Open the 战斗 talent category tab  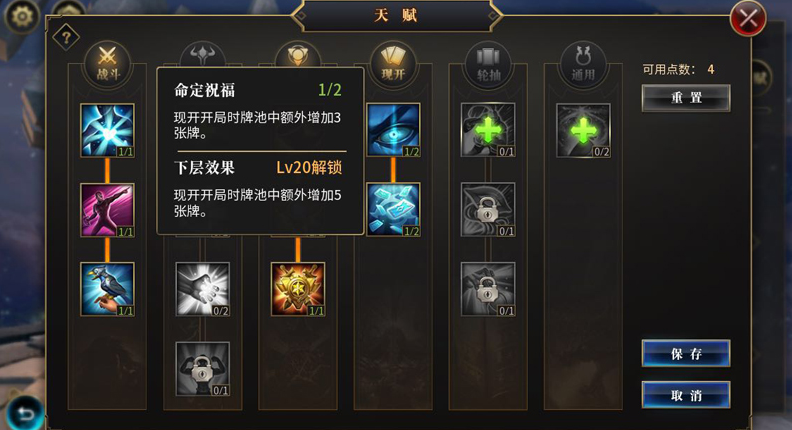pyautogui.click(x=107, y=64)
